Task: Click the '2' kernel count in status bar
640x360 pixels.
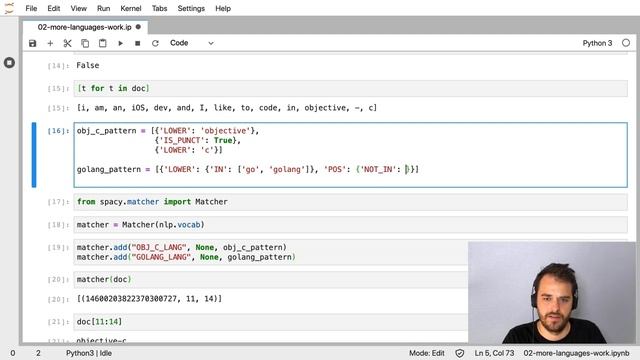Action: click(38, 353)
